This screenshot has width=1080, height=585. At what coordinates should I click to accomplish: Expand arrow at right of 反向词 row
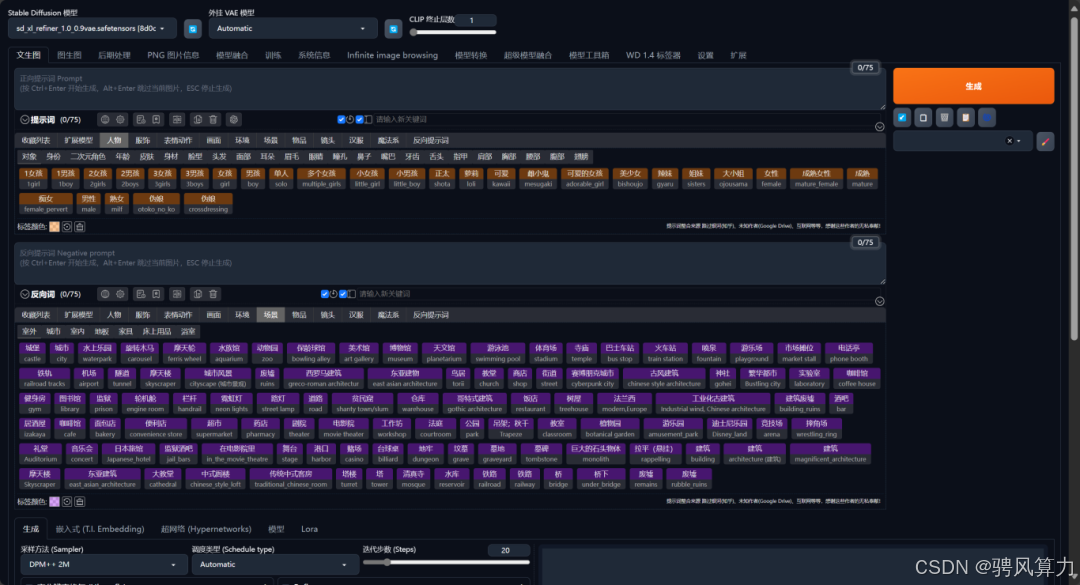[x=880, y=301]
